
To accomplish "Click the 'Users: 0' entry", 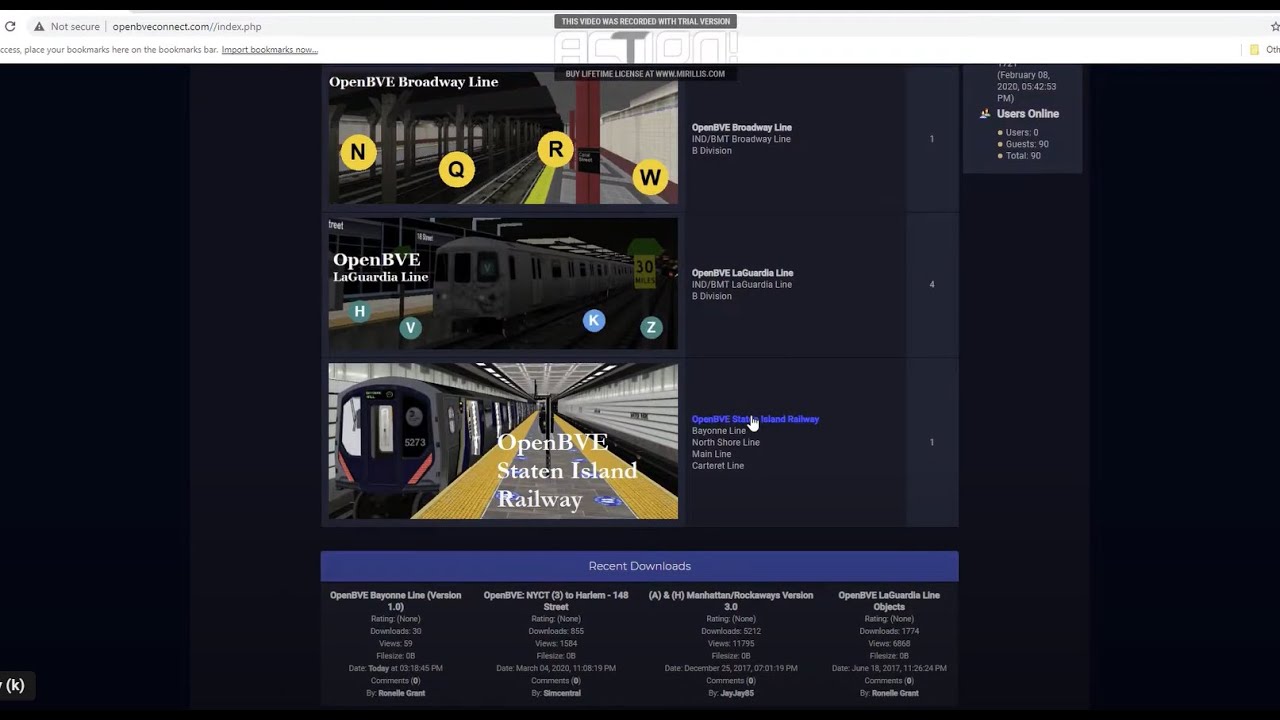I will (x=1022, y=132).
